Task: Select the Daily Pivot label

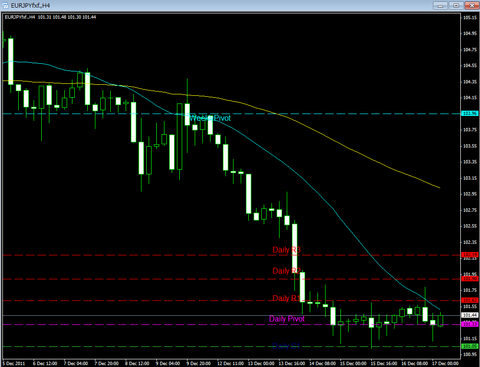Action: [287, 319]
